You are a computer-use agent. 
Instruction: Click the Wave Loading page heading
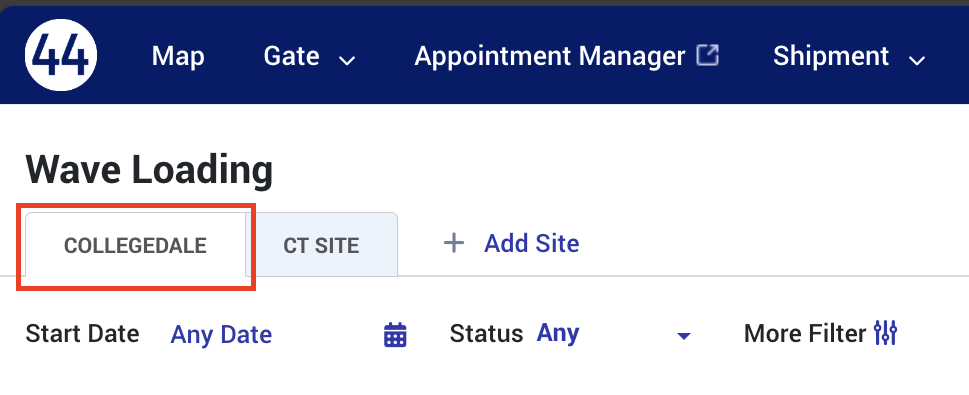click(149, 170)
